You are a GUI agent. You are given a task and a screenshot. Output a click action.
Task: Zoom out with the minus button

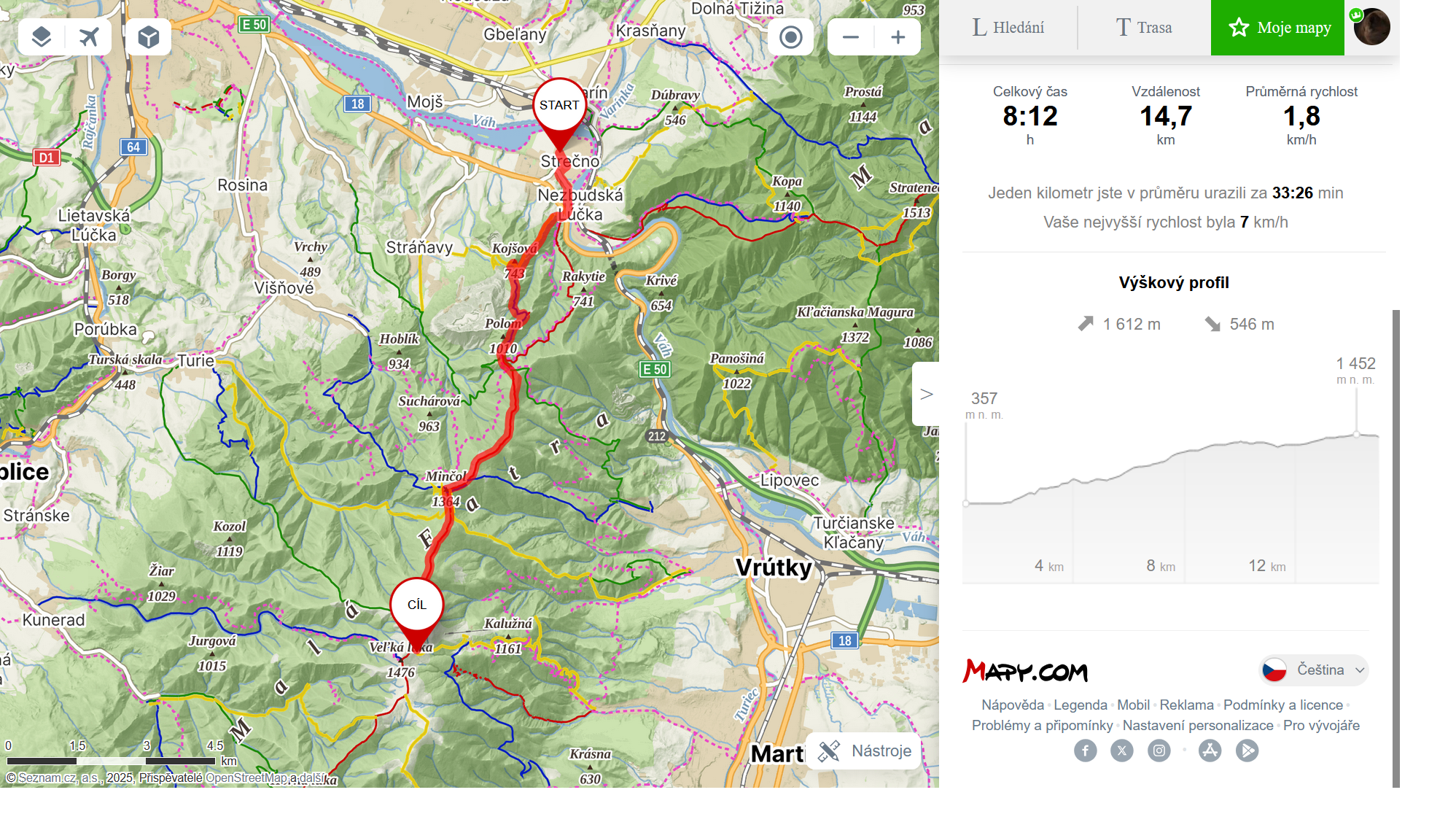pos(851,36)
